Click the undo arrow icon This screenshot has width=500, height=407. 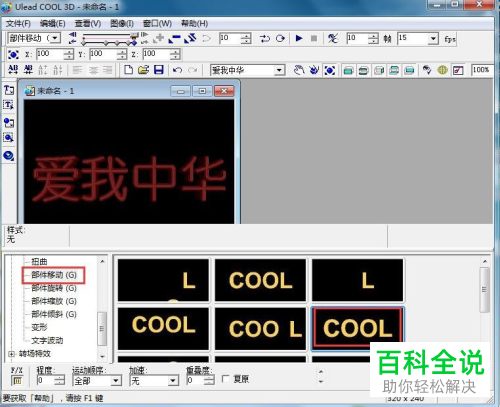click(x=177, y=70)
